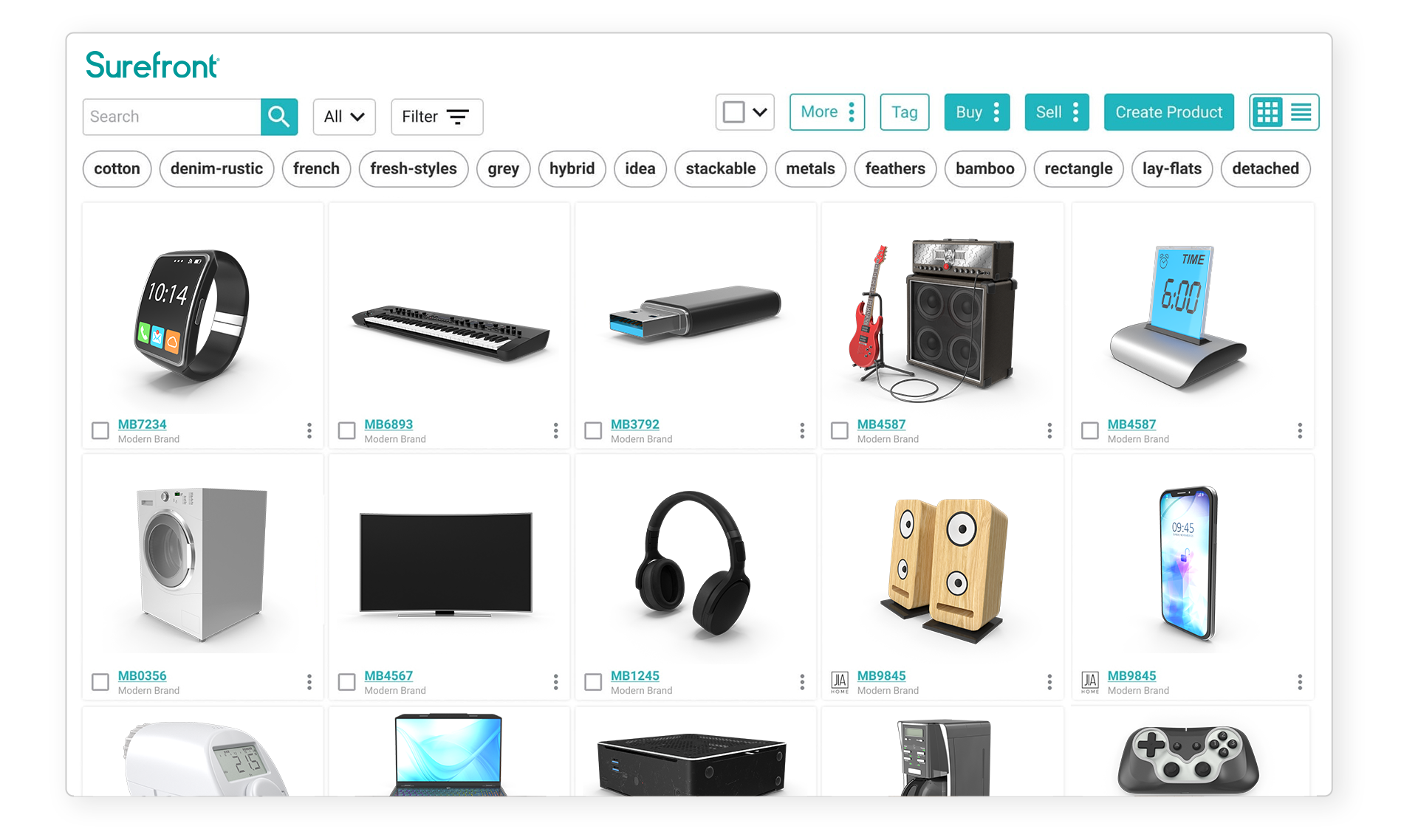Select the bamboo tag filter
This screenshot has height=840, width=1418.
click(984, 168)
